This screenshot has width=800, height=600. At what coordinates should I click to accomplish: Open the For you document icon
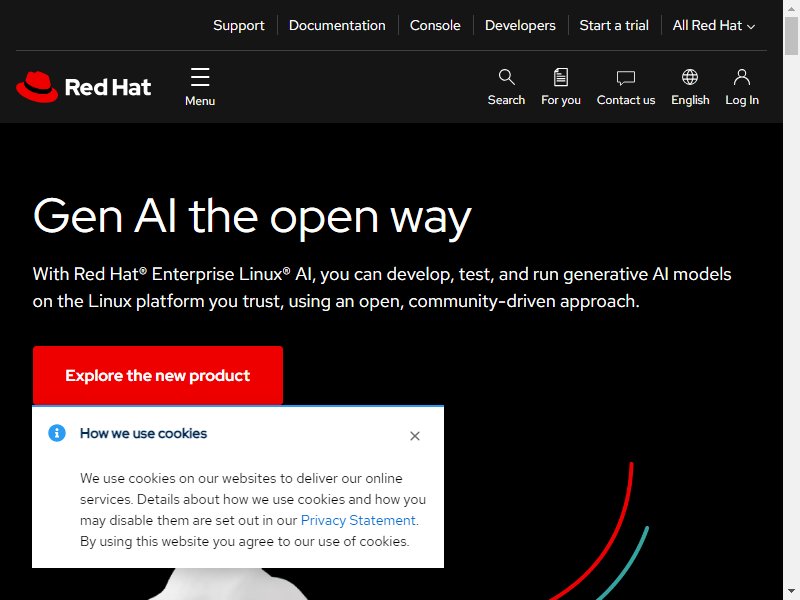[x=561, y=77]
